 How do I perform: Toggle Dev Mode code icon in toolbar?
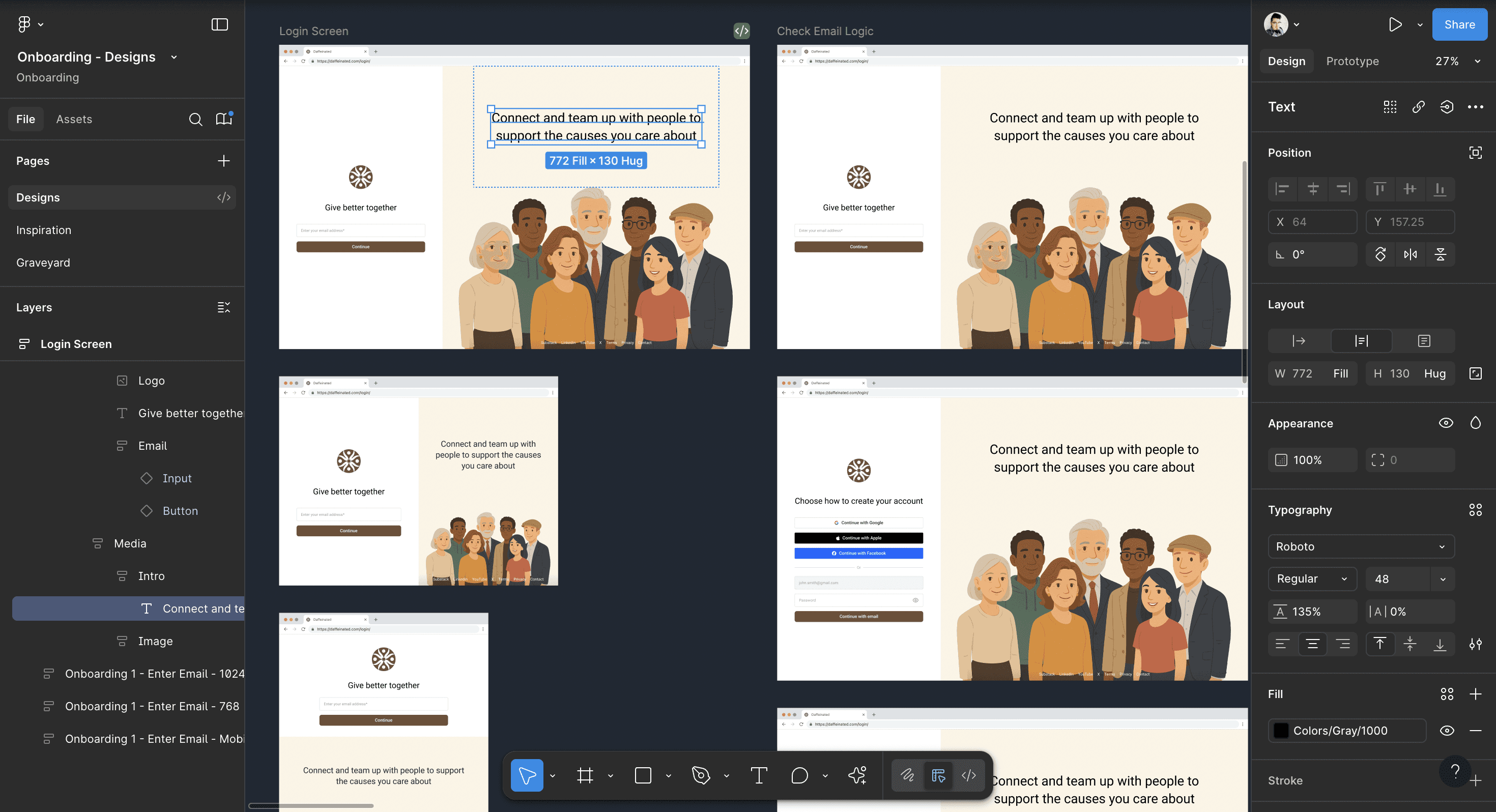[968, 775]
